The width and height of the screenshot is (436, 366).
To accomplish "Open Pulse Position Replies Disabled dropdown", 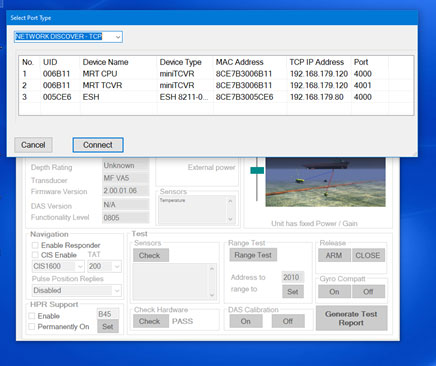I will pyautogui.click(x=76, y=290).
